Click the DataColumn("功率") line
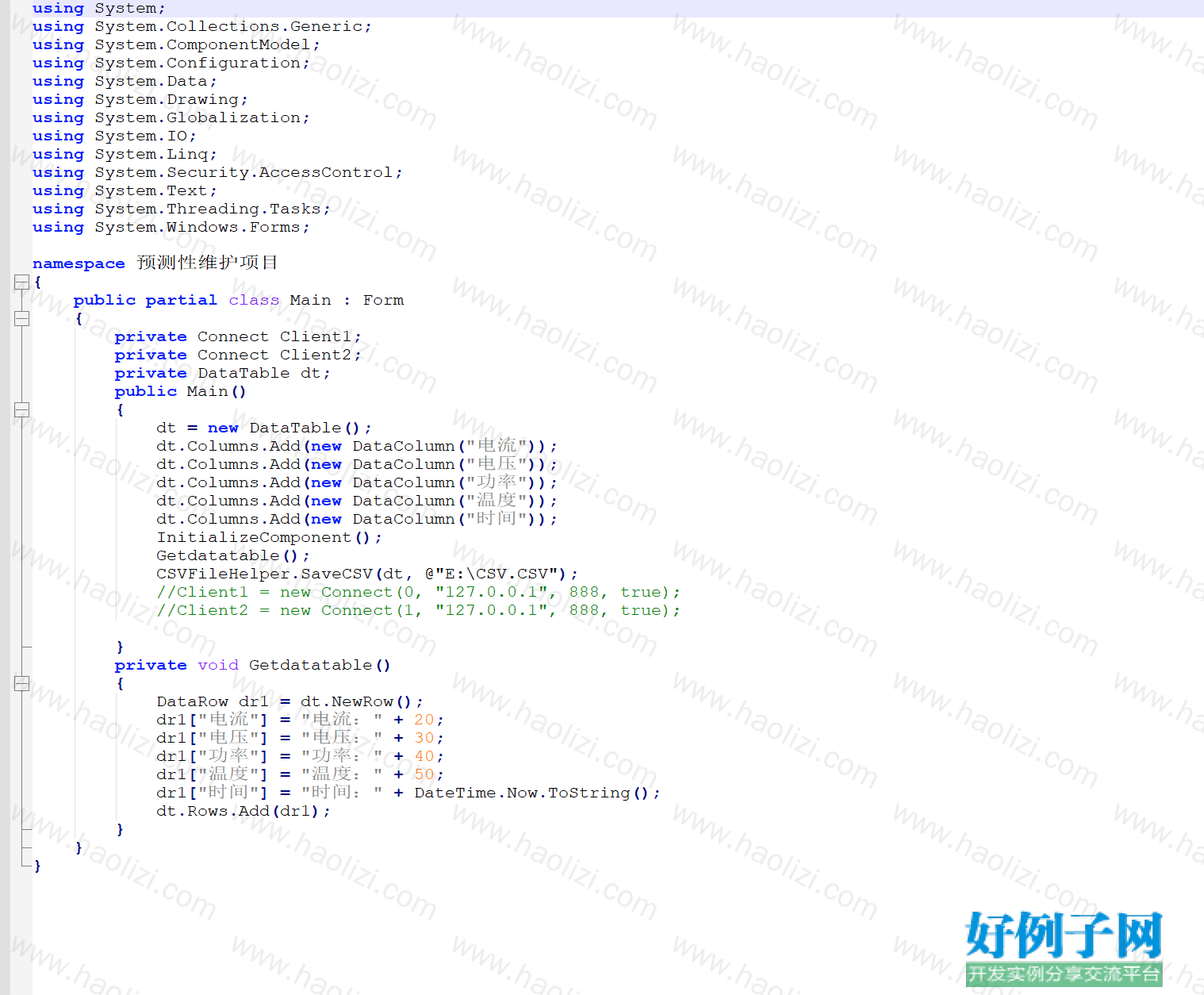1204x995 pixels. 357,482
